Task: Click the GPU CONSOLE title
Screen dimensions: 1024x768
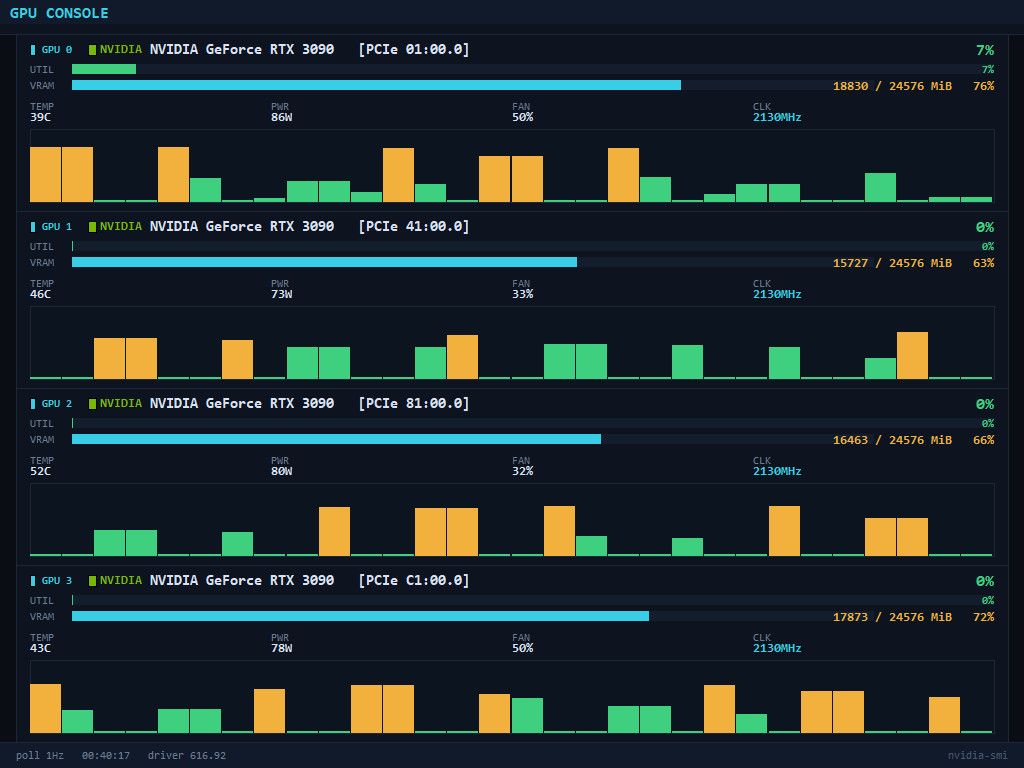Action: (x=59, y=13)
